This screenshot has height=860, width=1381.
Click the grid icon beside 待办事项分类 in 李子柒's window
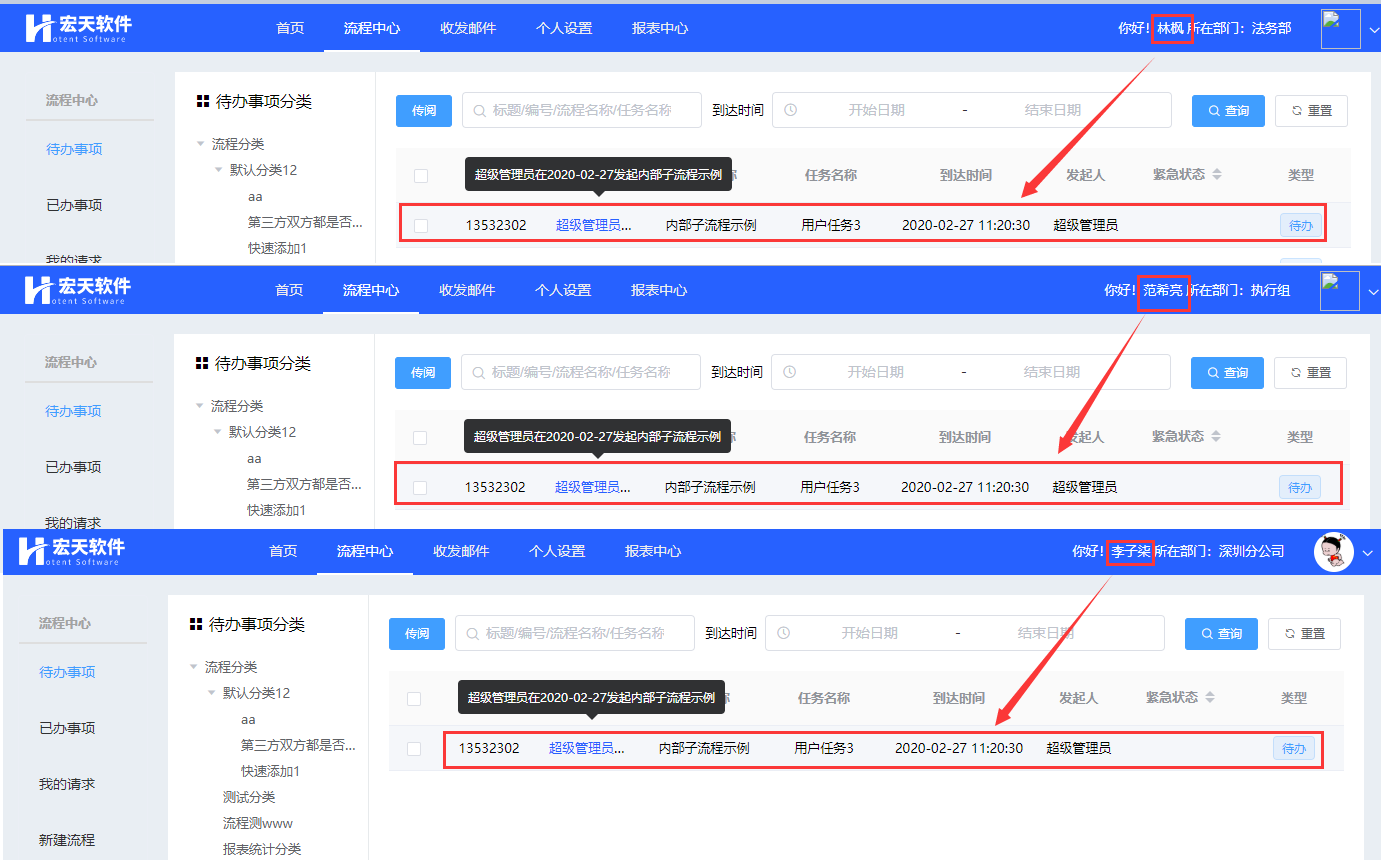[196, 624]
